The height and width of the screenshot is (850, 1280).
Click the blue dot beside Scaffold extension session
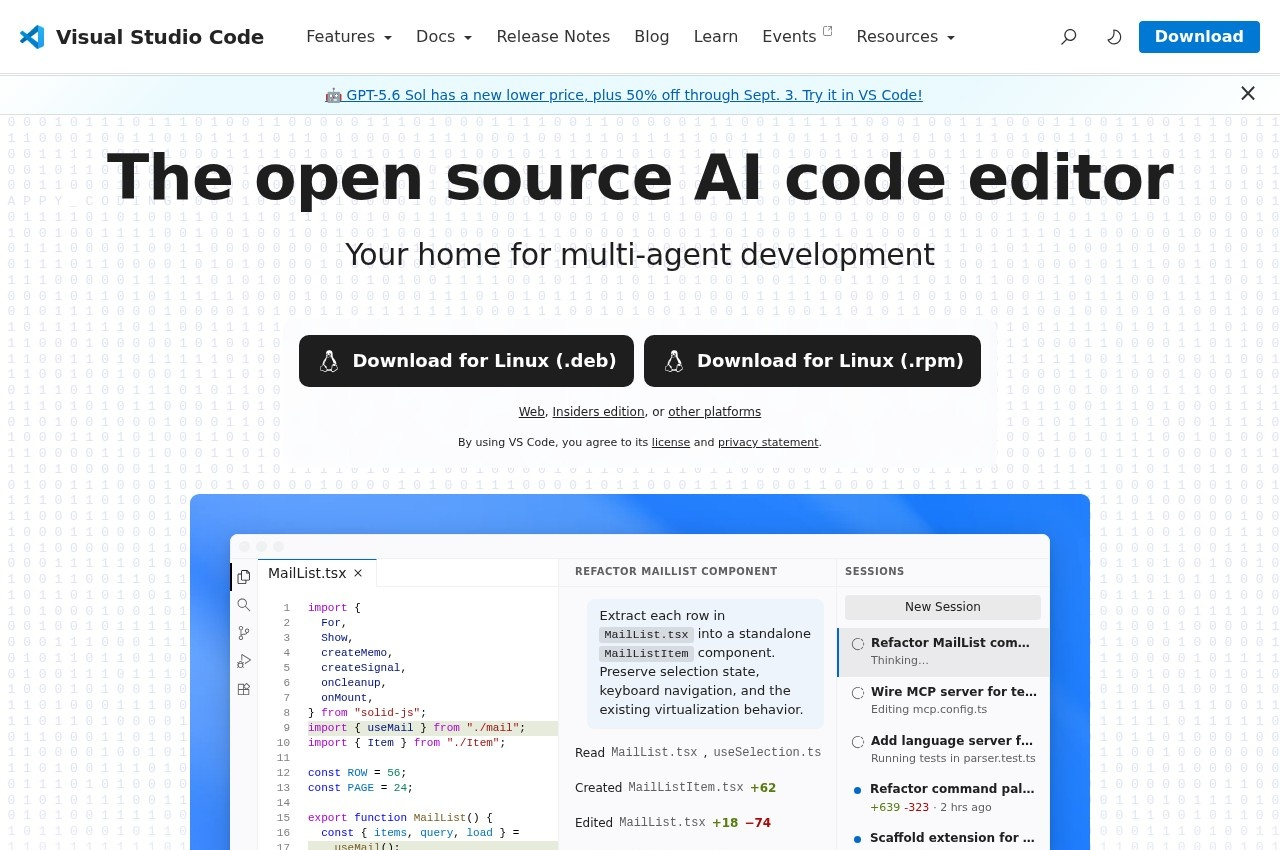[857, 839]
